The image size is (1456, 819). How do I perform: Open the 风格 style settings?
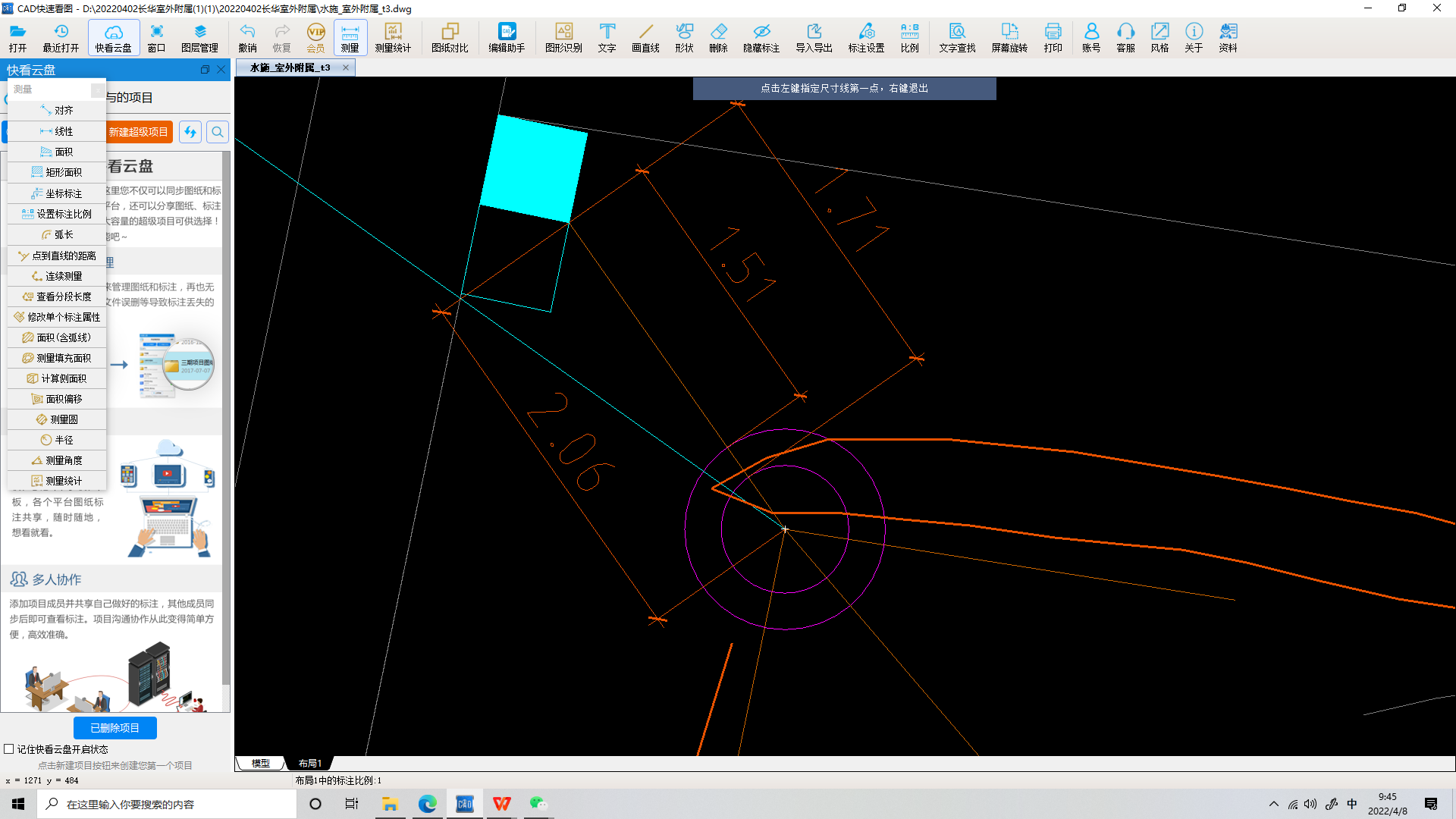pyautogui.click(x=1159, y=37)
